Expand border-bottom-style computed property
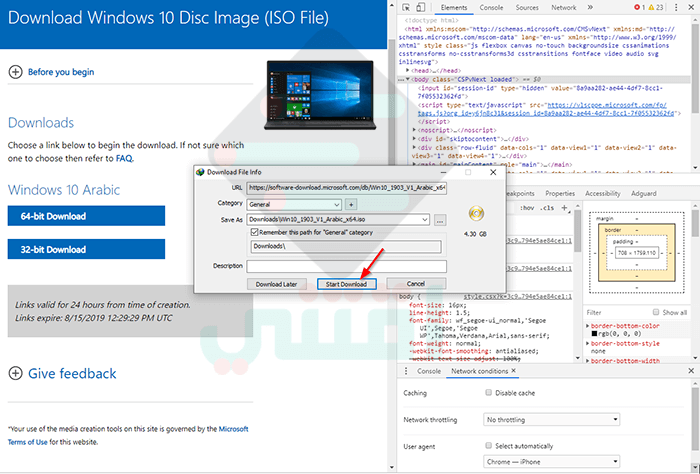This screenshot has width=700, height=474. (588, 344)
